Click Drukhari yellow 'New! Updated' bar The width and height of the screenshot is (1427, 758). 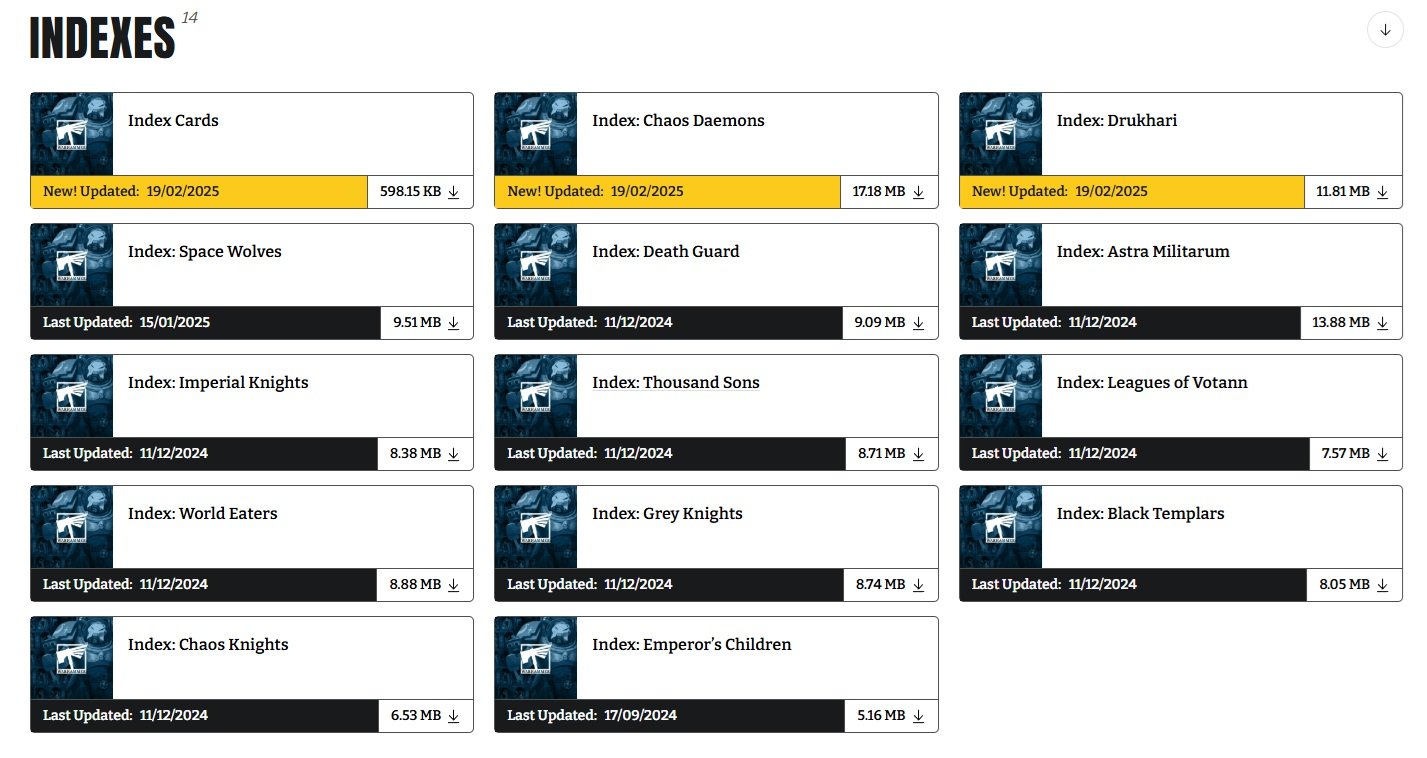point(1132,192)
